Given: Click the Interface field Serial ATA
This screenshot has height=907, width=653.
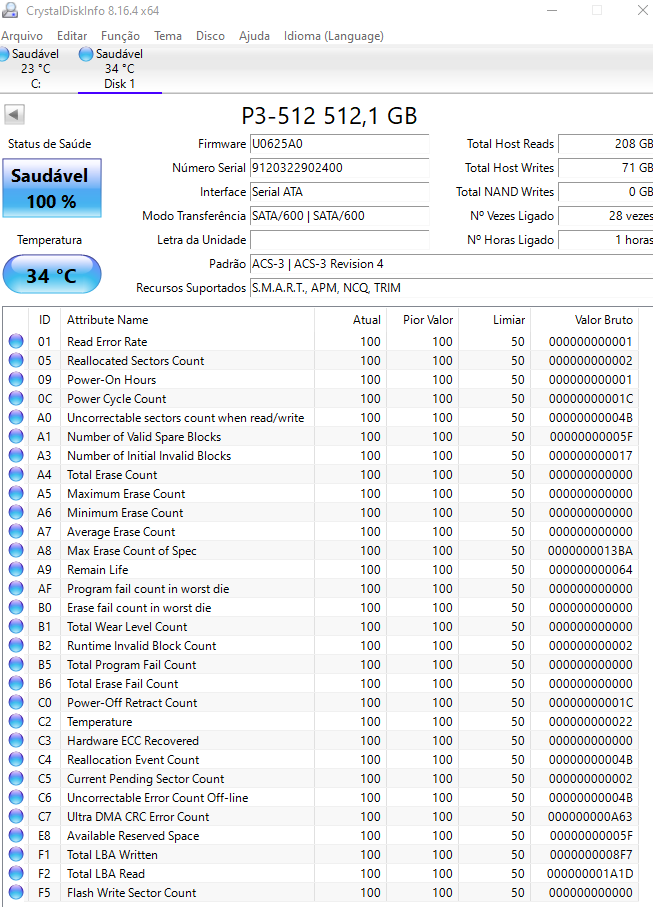Looking at the screenshot, I should coord(339,192).
